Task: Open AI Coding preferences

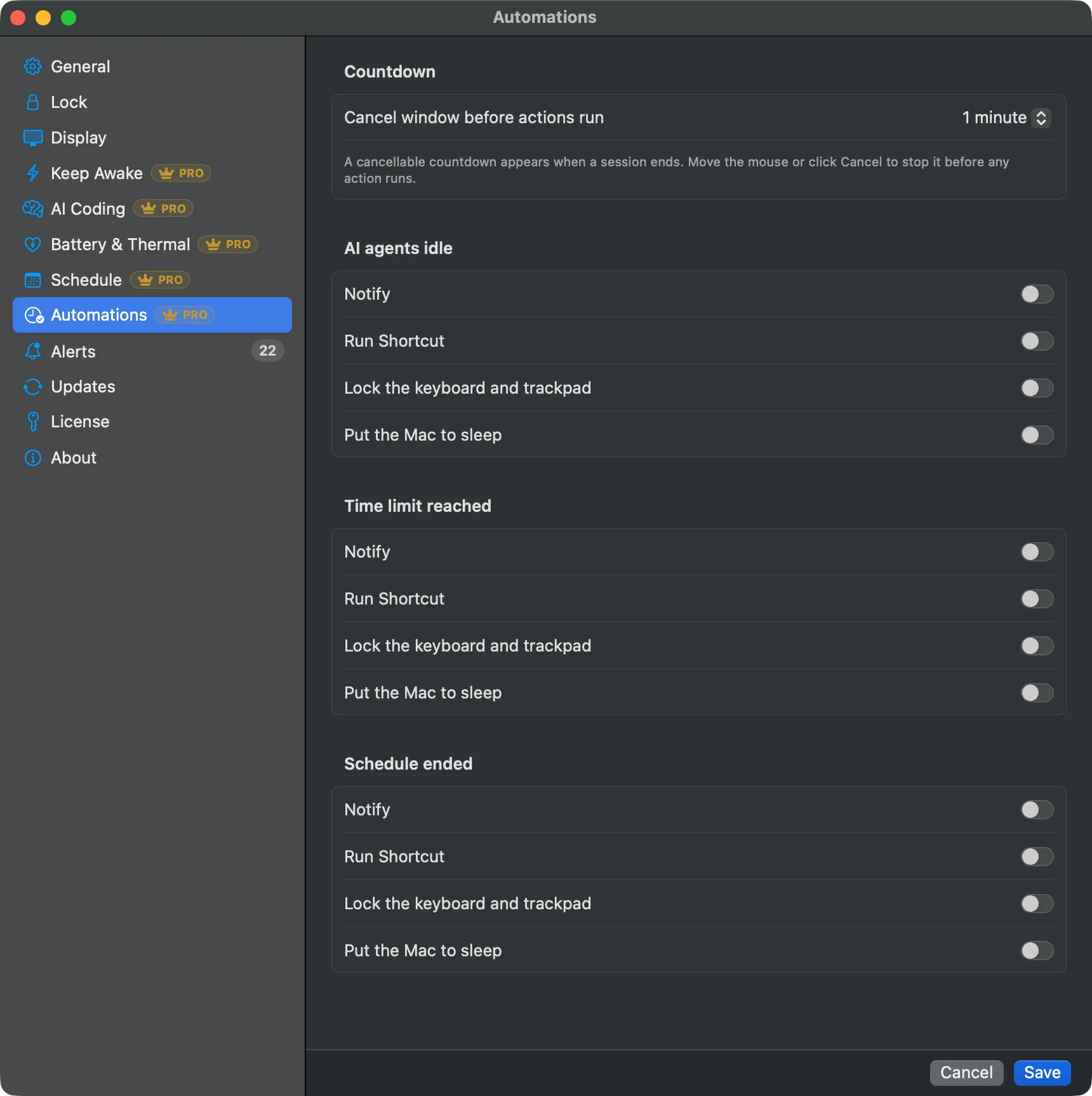Action: (152, 209)
